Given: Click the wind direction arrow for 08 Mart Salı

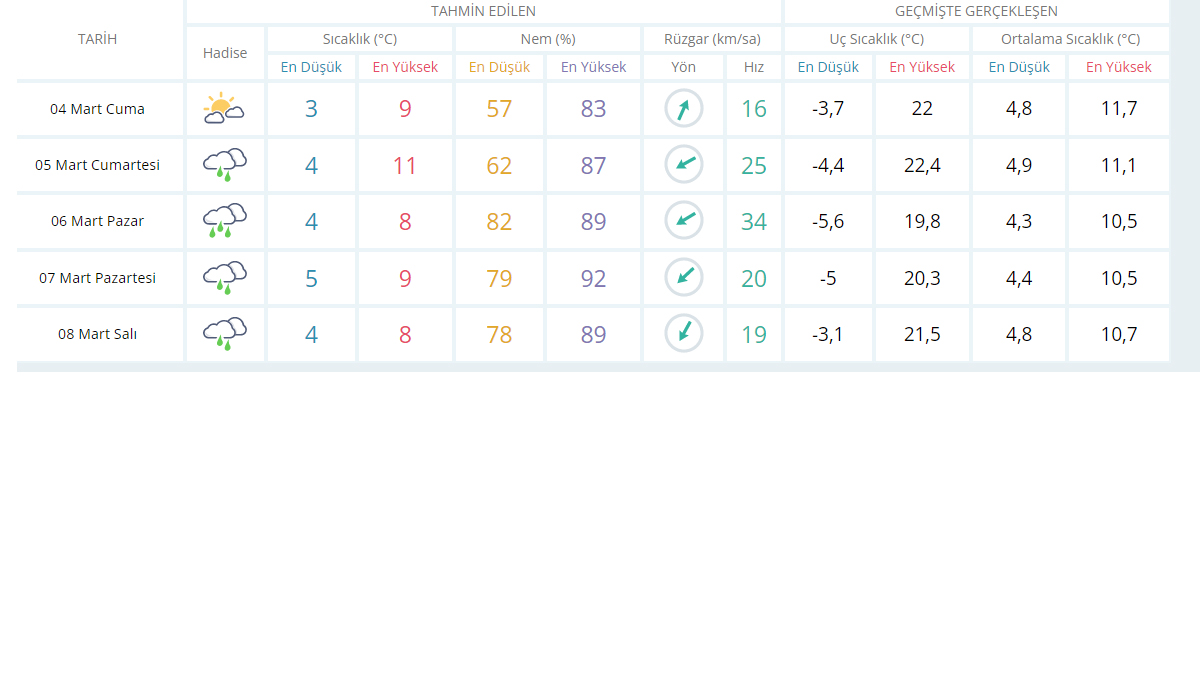Looking at the screenshot, I should (683, 334).
